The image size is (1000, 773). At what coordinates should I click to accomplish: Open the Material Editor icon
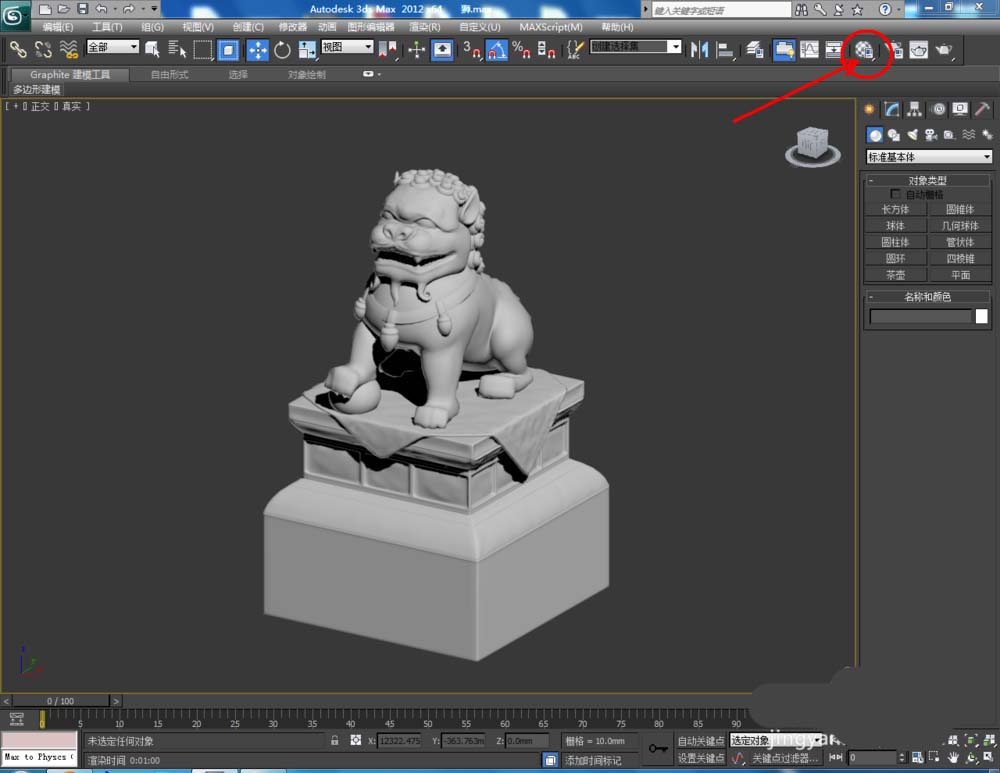864,50
